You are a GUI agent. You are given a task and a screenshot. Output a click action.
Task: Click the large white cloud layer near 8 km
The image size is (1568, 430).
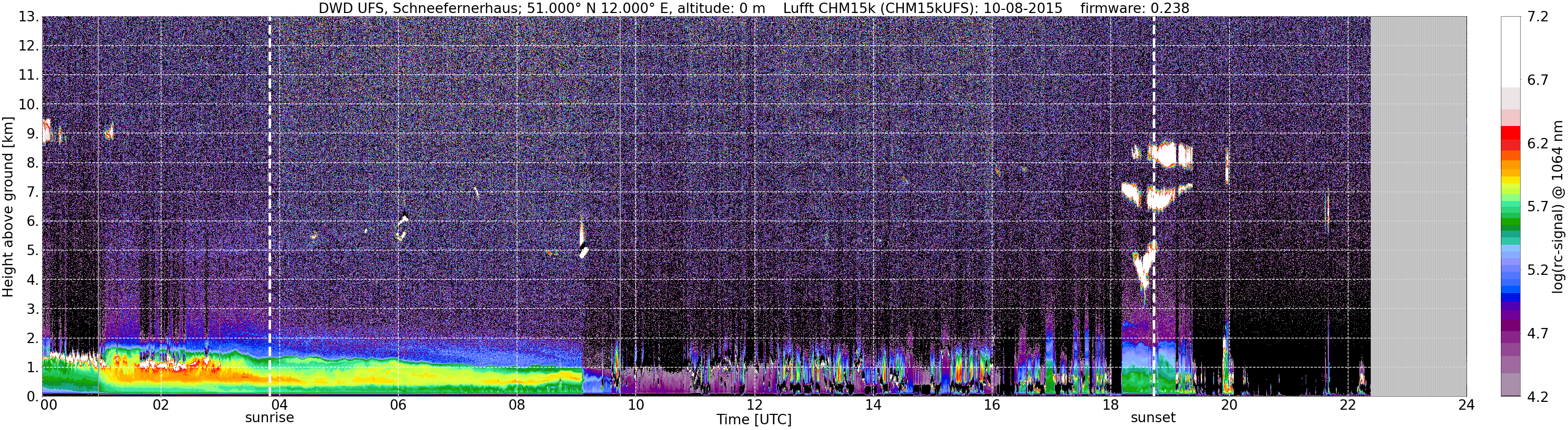(1169, 155)
